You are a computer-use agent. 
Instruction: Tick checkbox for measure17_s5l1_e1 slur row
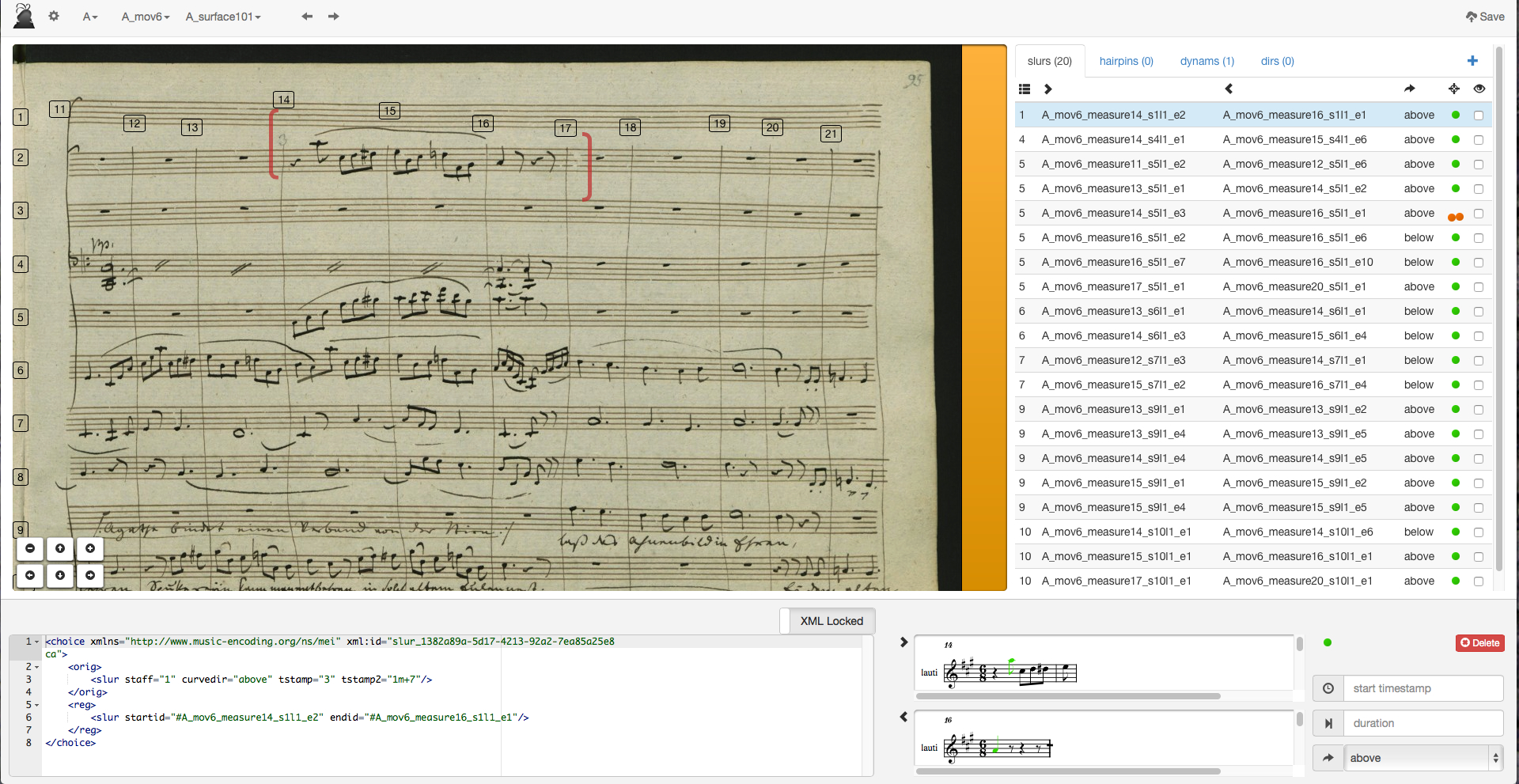1478,287
